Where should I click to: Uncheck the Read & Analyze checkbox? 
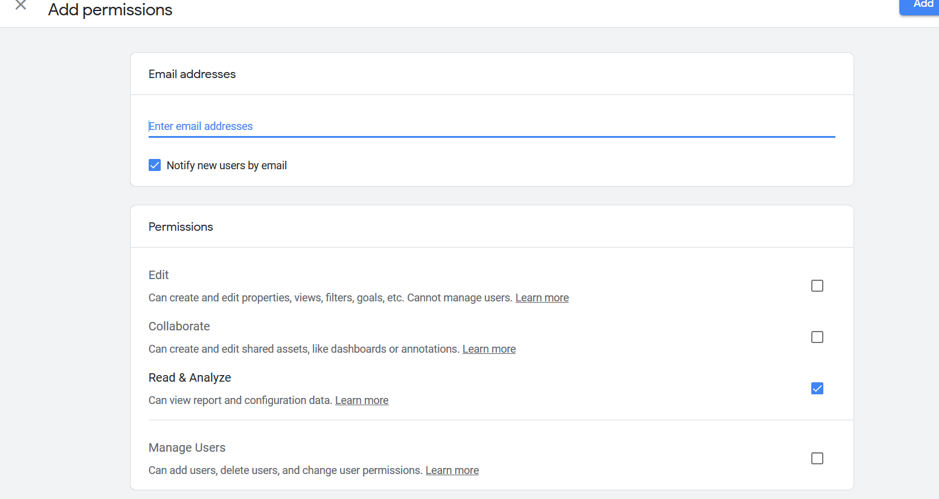817,388
